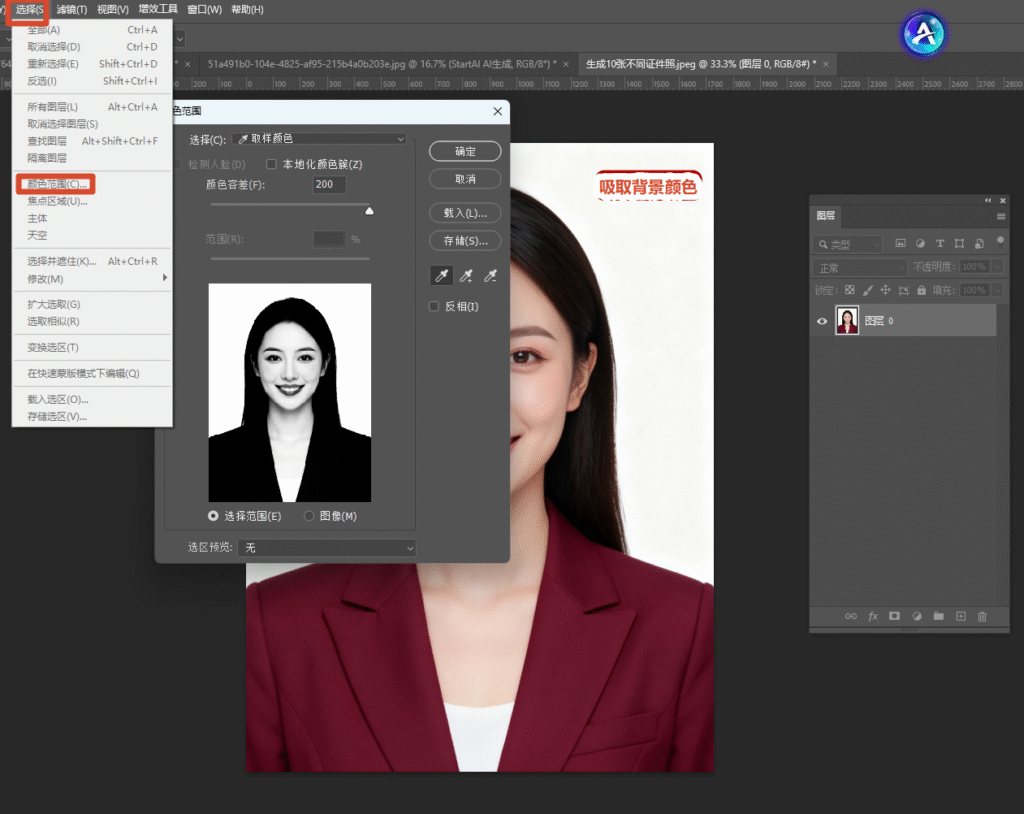
Task: Create a new layer with the plus icon
Action: (961, 616)
